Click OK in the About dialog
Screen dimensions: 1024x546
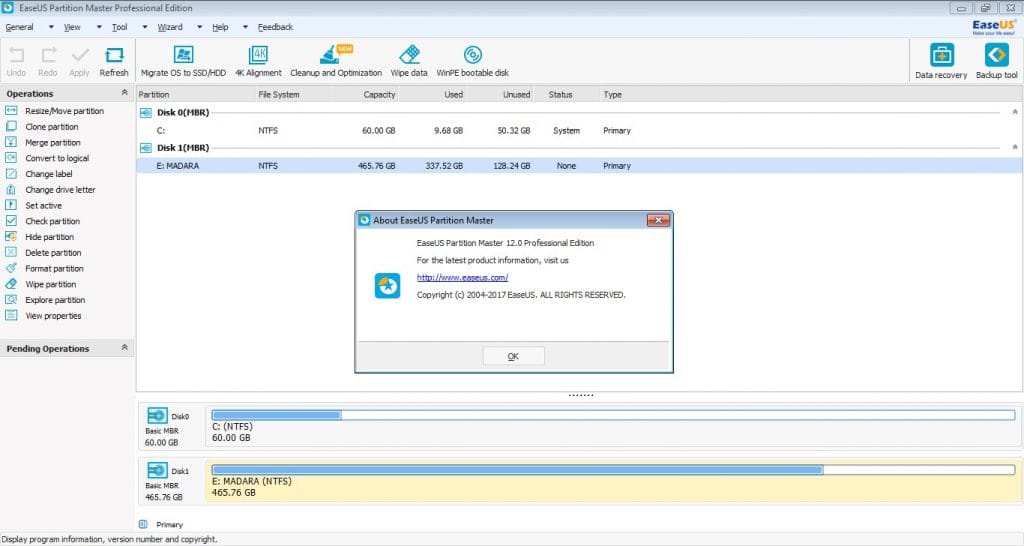click(513, 356)
